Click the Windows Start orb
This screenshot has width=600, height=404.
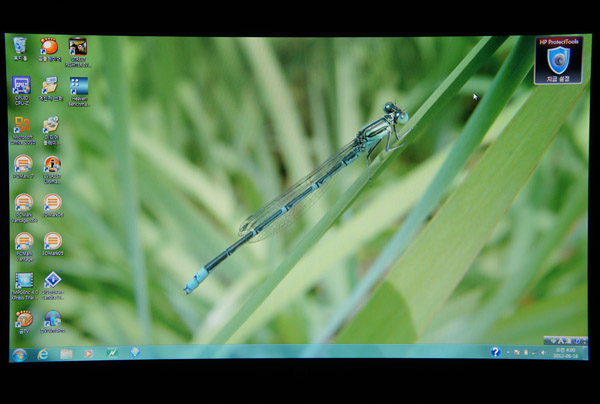click(19, 354)
